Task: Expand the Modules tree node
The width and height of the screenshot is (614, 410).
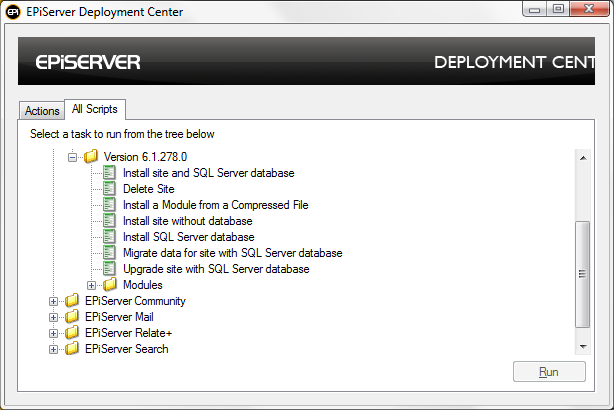Action: (x=91, y=285)
